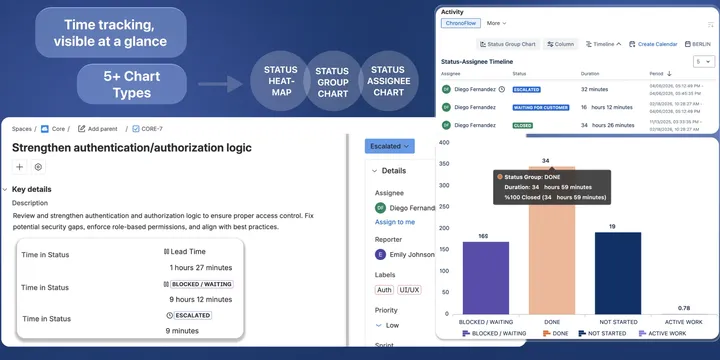Open the rows count dropdown showing 5
Screen dimensions: 720x360
pyautogui.click(x=703, y=62)
